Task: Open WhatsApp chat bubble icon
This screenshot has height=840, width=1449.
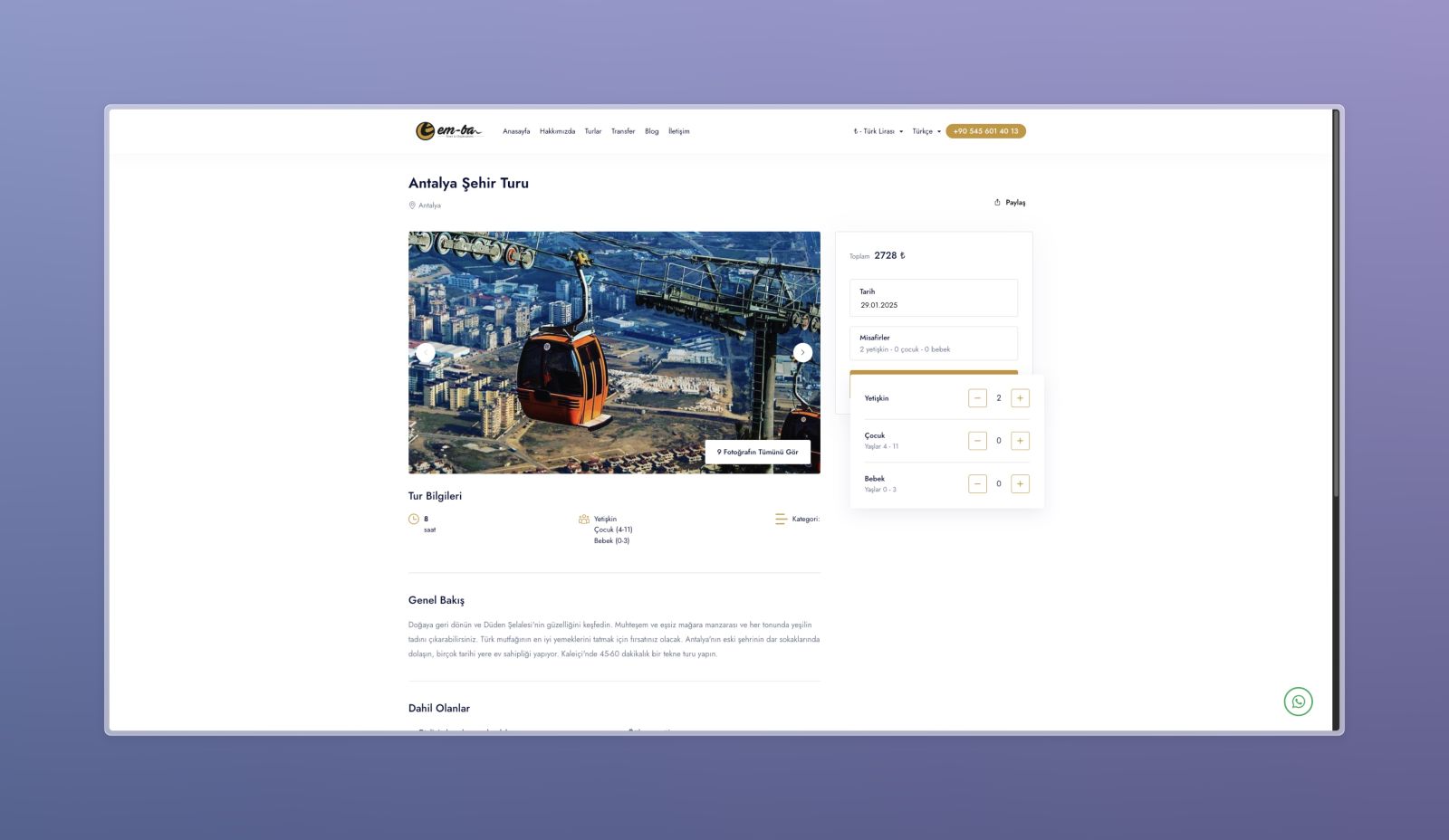Action: click(x=1298, y=702)
